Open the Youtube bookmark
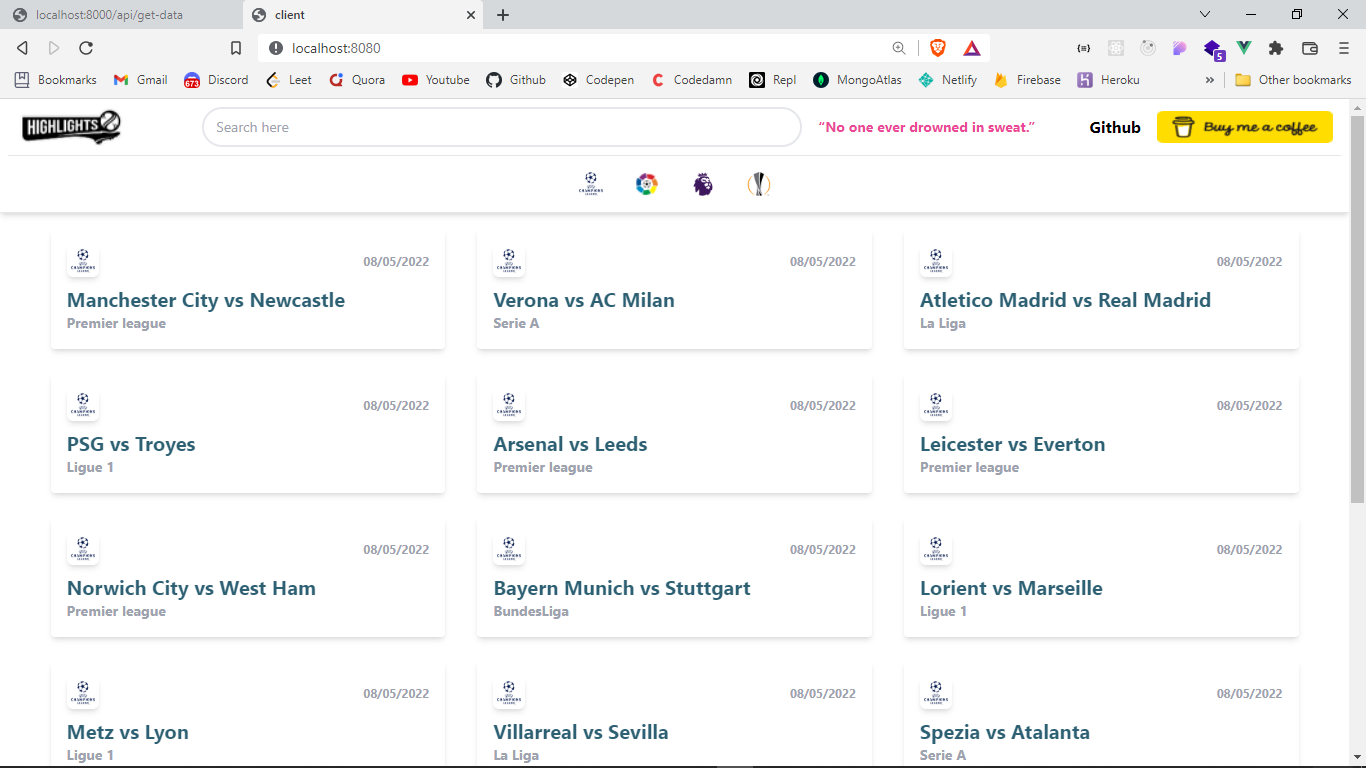This screenshot has width=1366, height=768. tap(436, 80)
